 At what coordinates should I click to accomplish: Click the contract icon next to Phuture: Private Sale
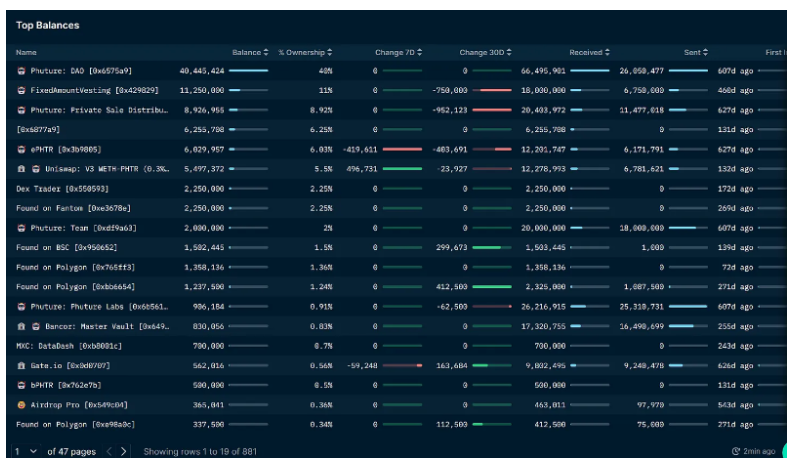pyautogui.click(x=21, y=110)
